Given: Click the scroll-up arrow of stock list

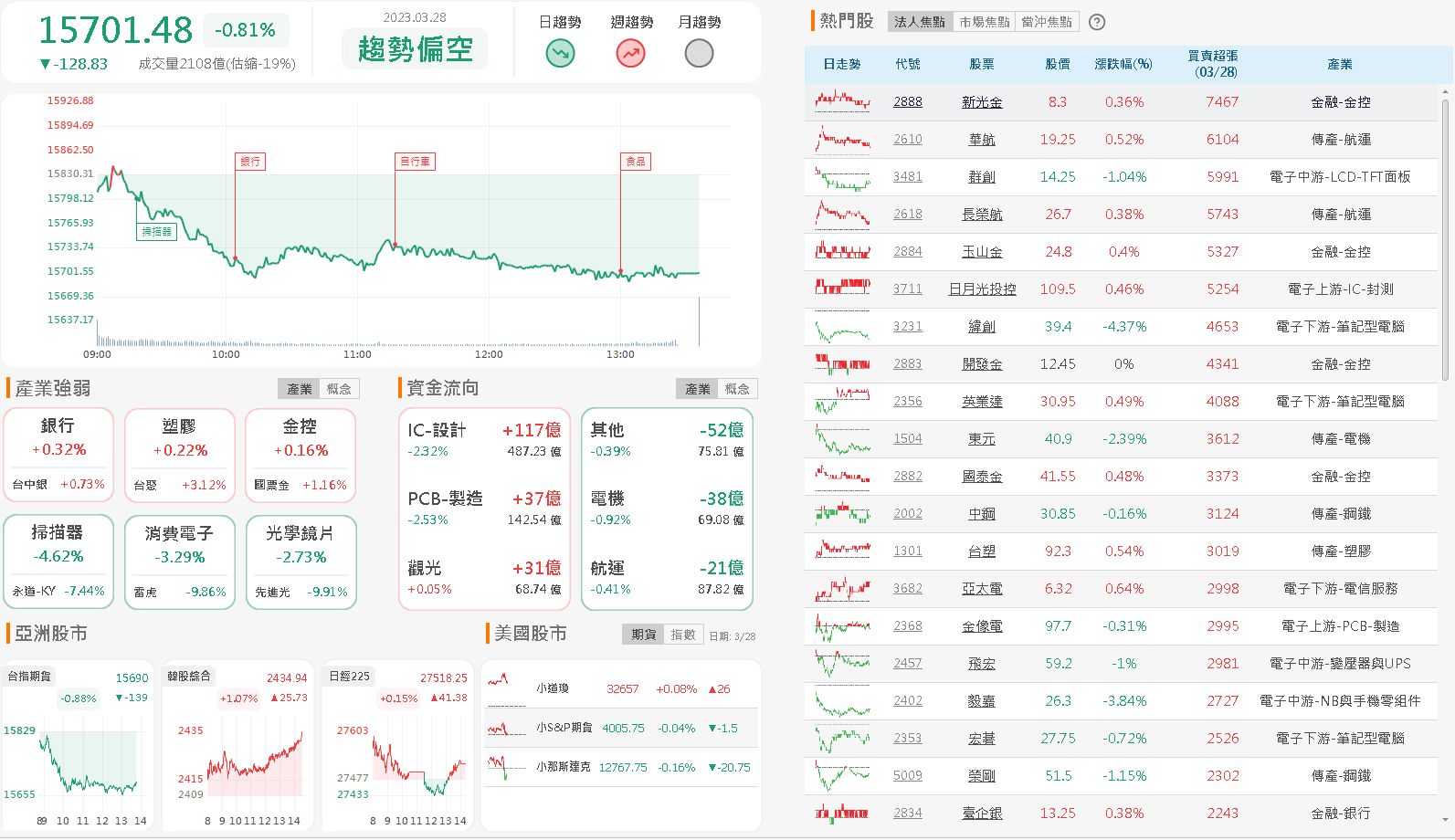Looking at the screenshot, I should pyautogui.click(x=1445, y=91).
